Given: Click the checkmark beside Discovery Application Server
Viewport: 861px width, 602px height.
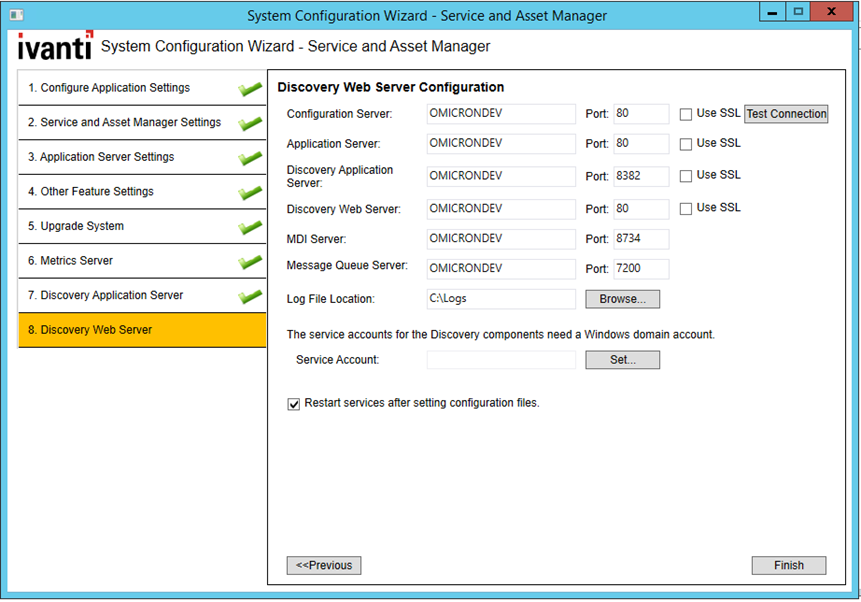Looking at the screenshot, I should (x=251, y=294).
